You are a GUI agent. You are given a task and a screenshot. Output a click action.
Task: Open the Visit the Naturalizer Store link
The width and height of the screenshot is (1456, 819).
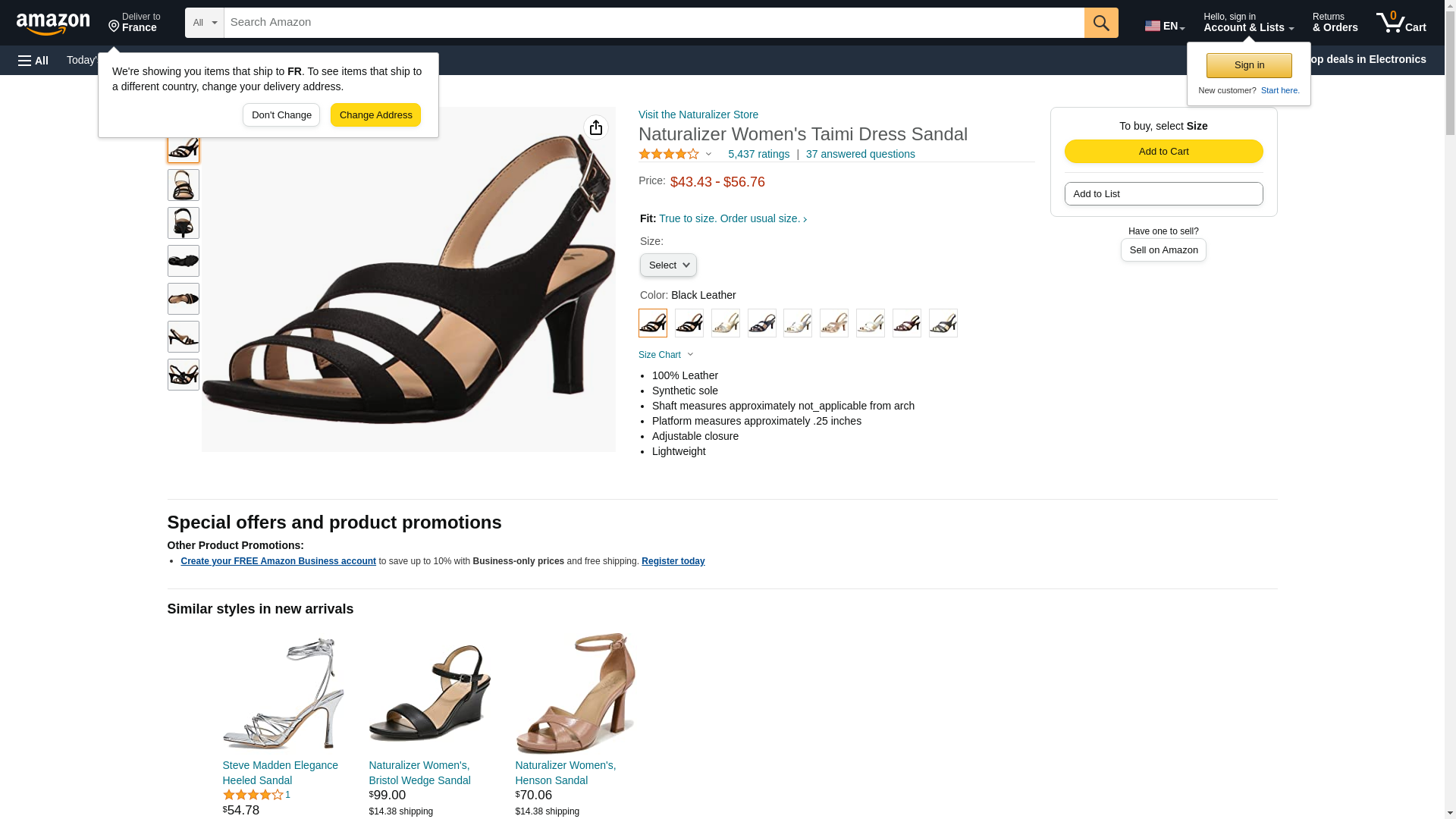(698, 115)
